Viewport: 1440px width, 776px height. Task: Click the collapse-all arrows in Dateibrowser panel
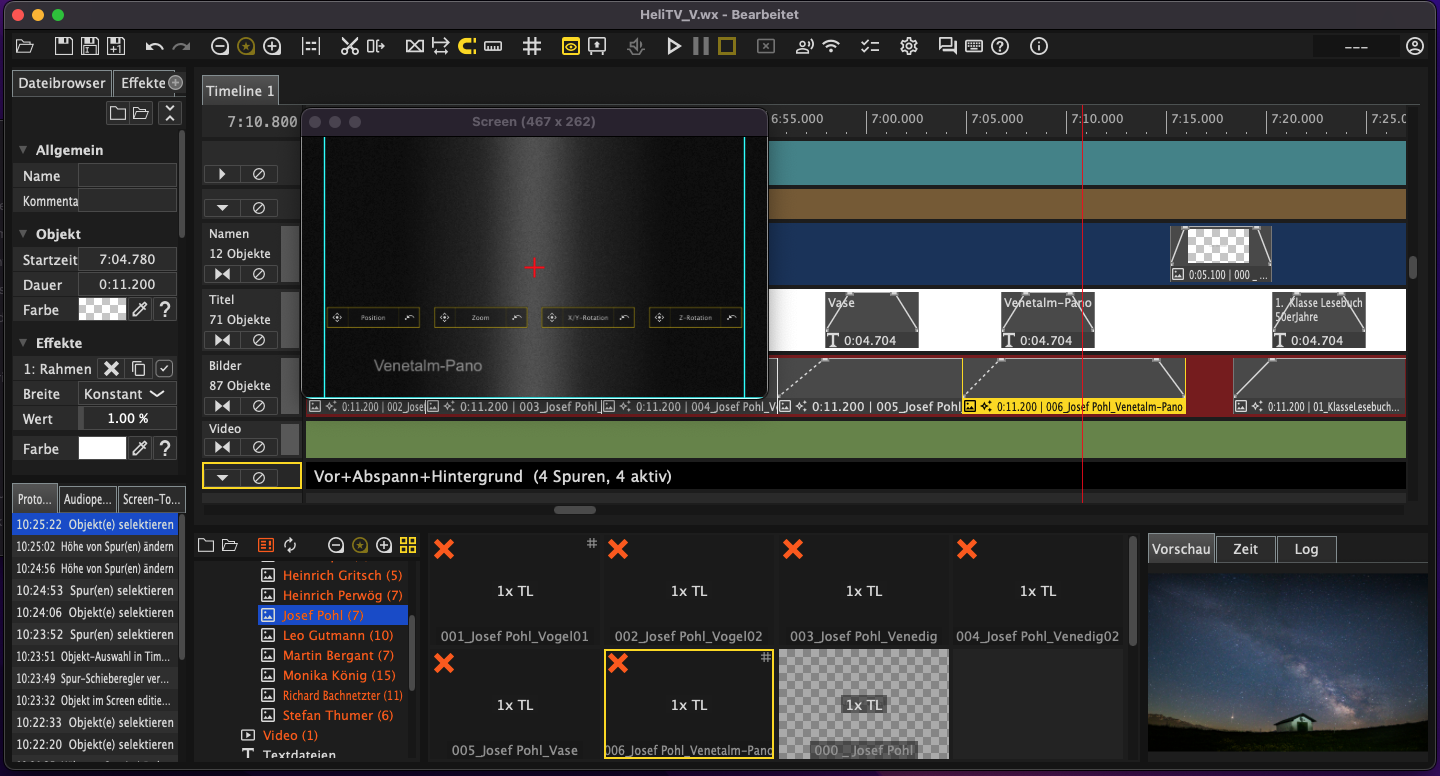(169, 113)
